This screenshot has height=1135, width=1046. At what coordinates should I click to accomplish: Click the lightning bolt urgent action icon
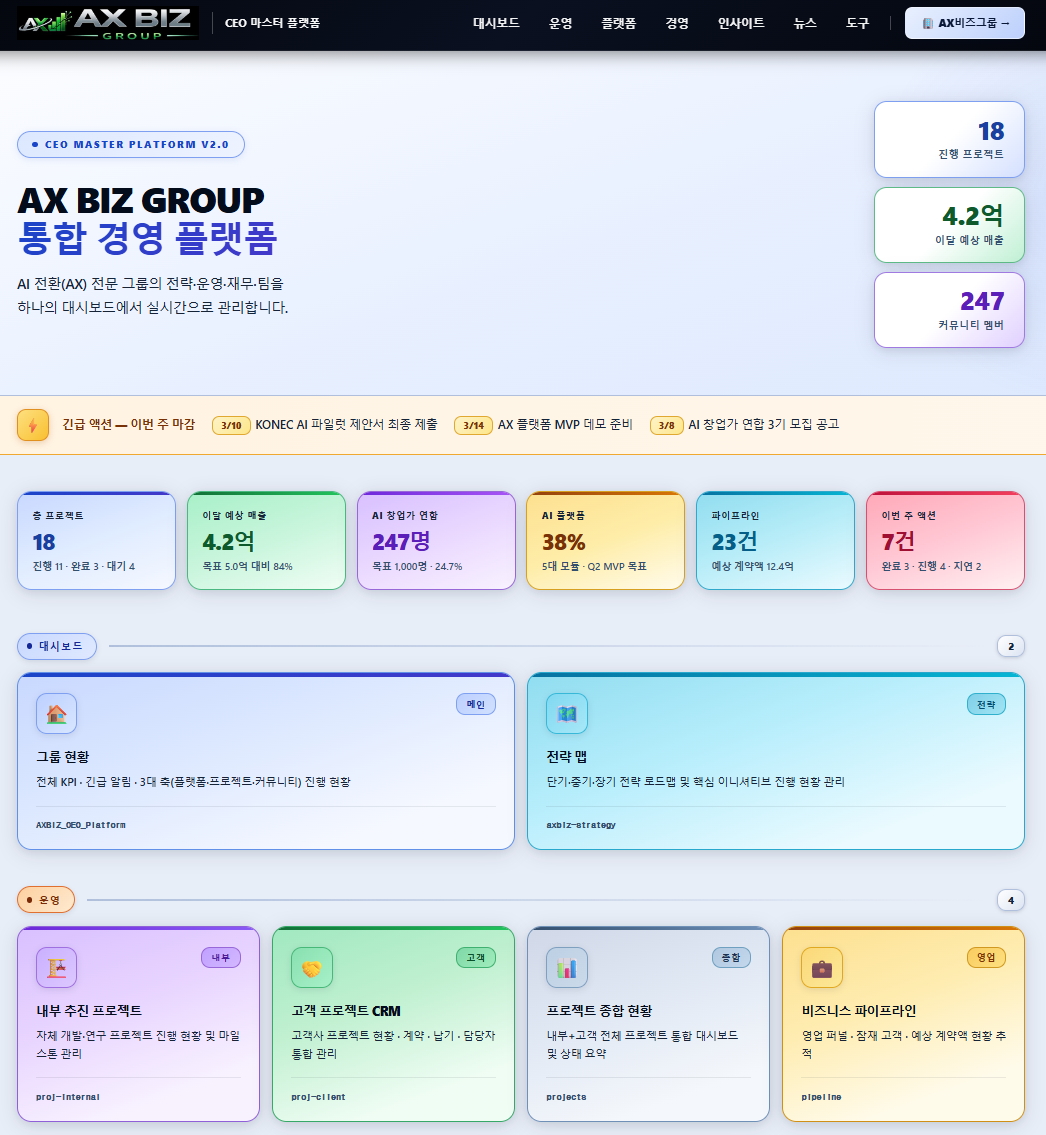[x=33, y=425]
